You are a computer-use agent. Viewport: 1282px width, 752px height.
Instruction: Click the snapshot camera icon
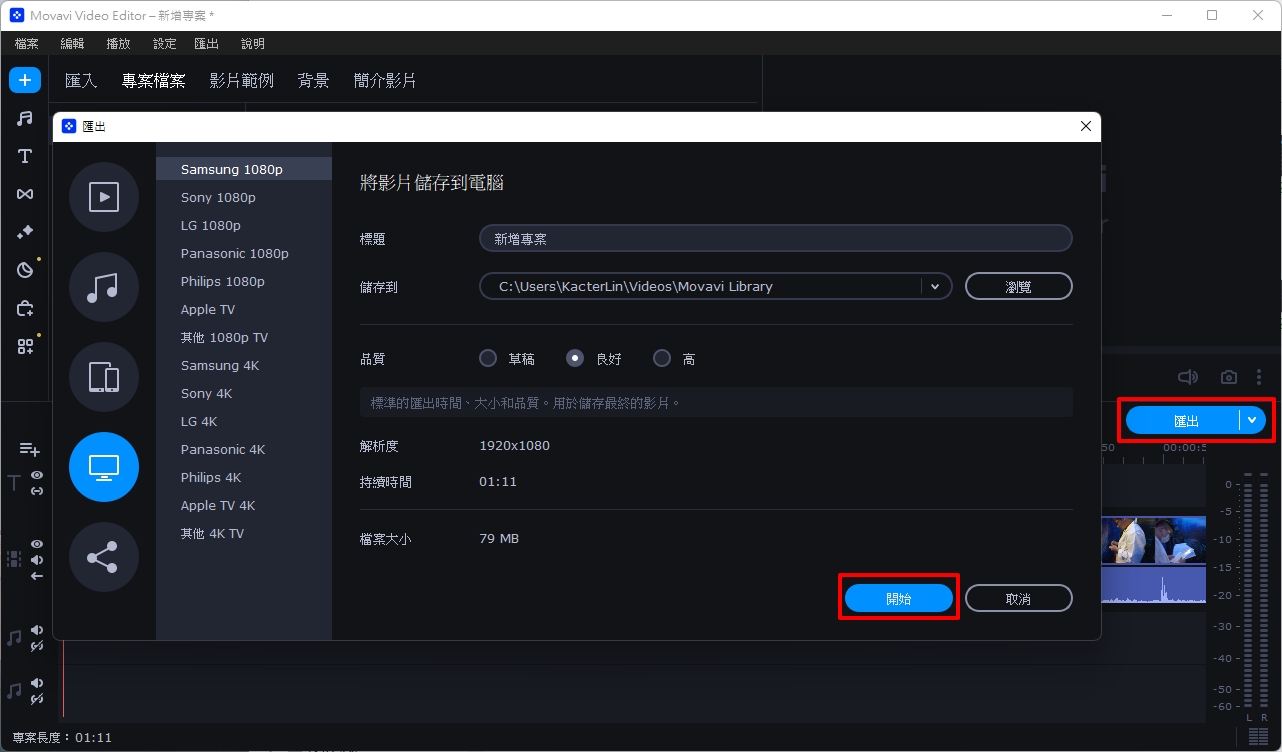[x=1228, y=377]
